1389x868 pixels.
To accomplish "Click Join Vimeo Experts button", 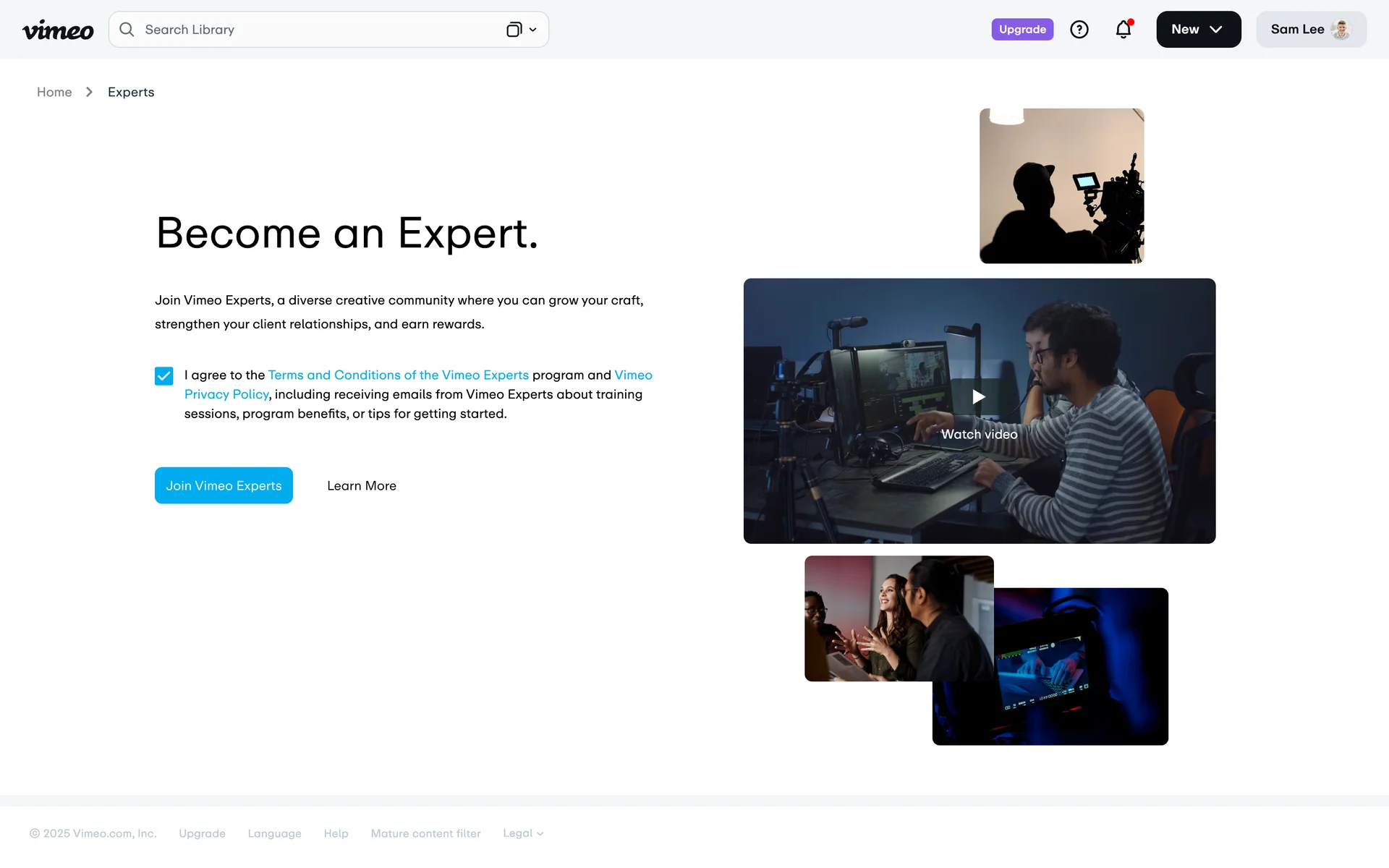I will tap(224, 485).
